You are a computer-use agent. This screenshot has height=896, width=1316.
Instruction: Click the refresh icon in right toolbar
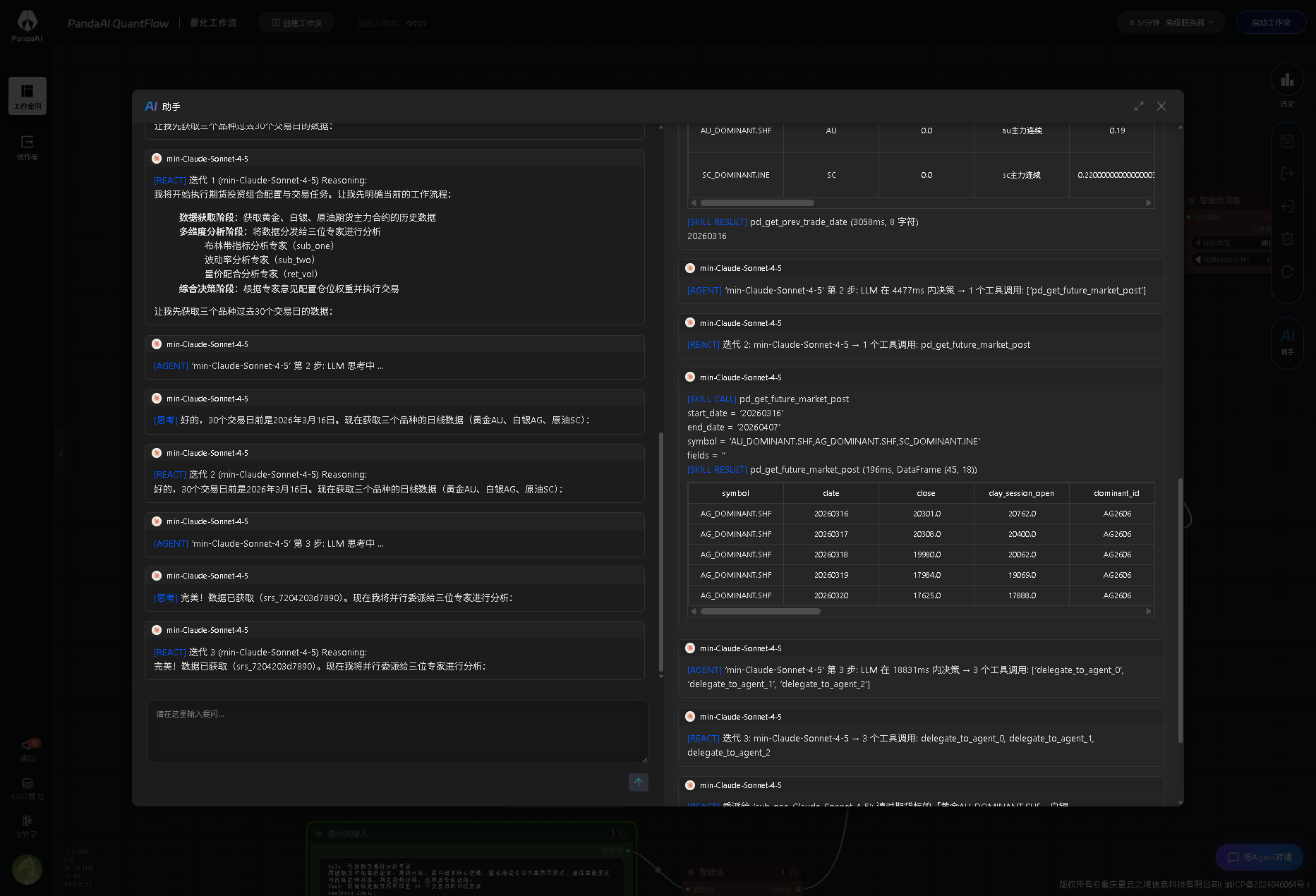coord(1287,272)
